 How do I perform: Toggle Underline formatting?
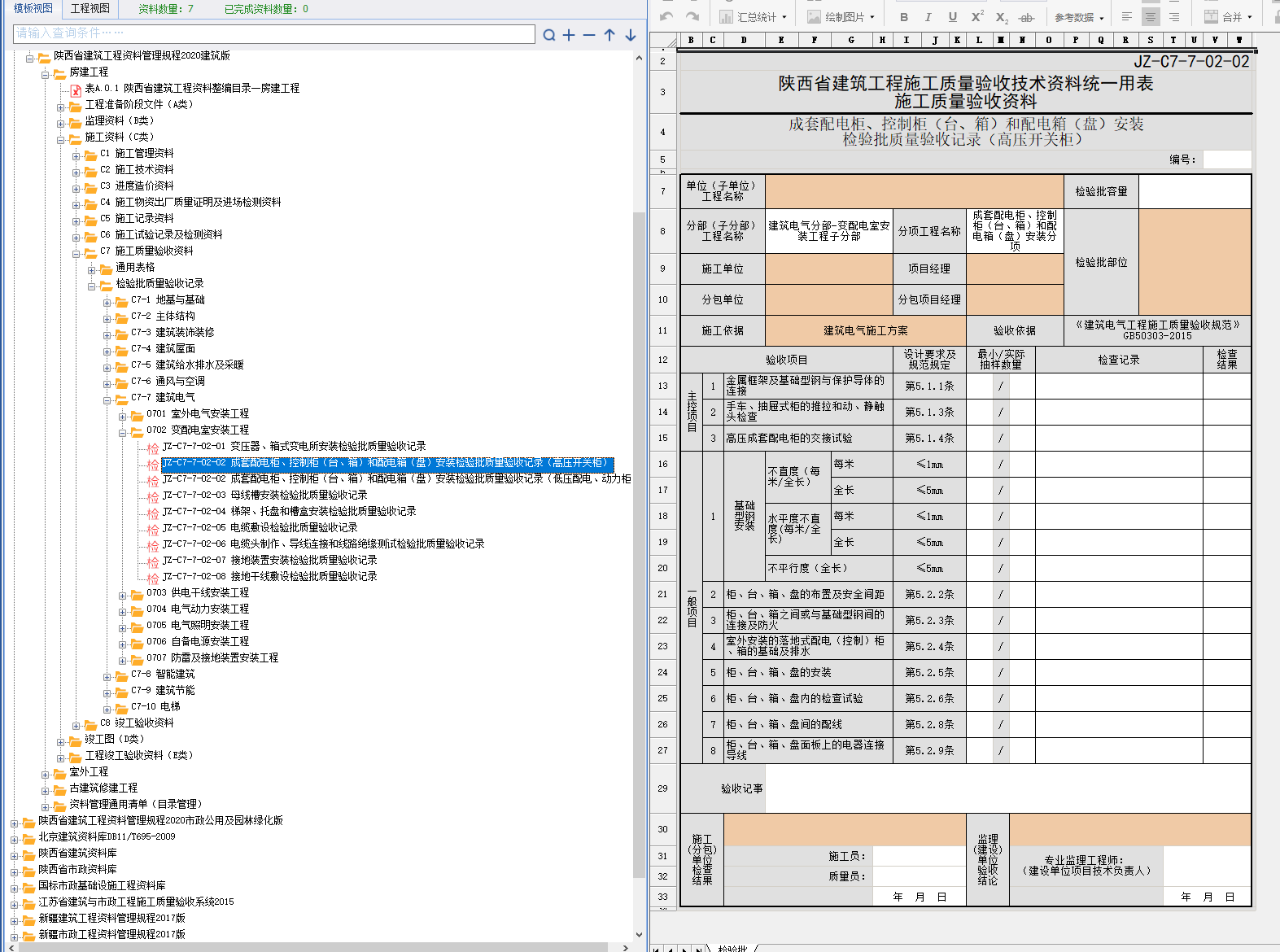952,17
